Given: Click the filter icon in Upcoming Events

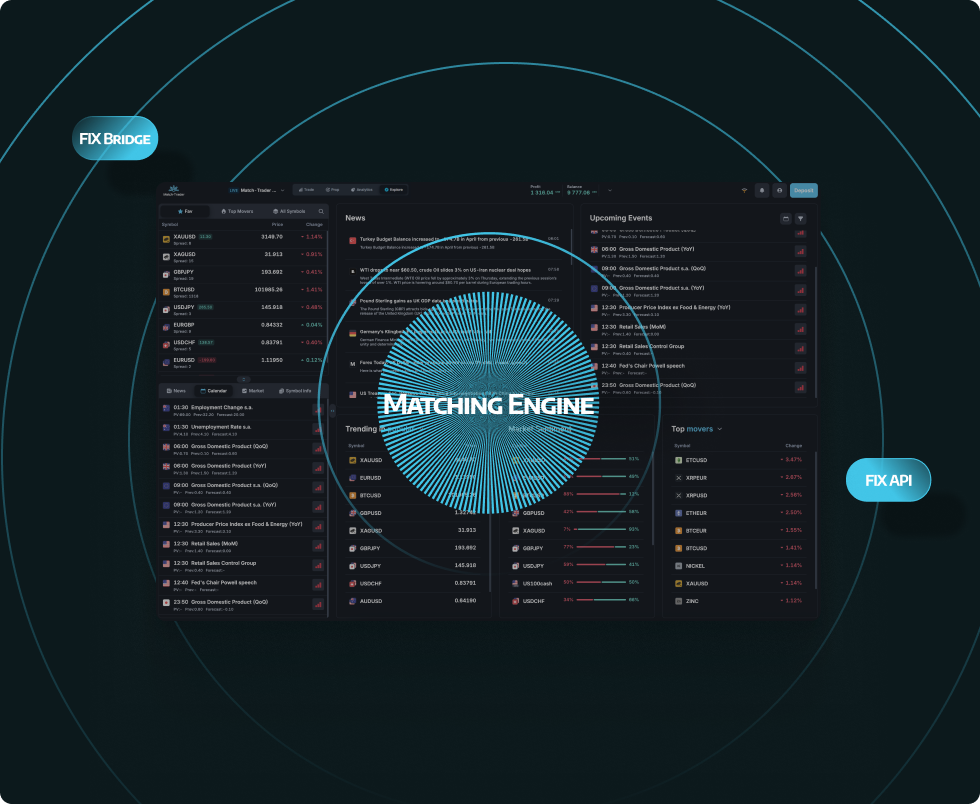Looking at the screenshot, I should 800,218.
